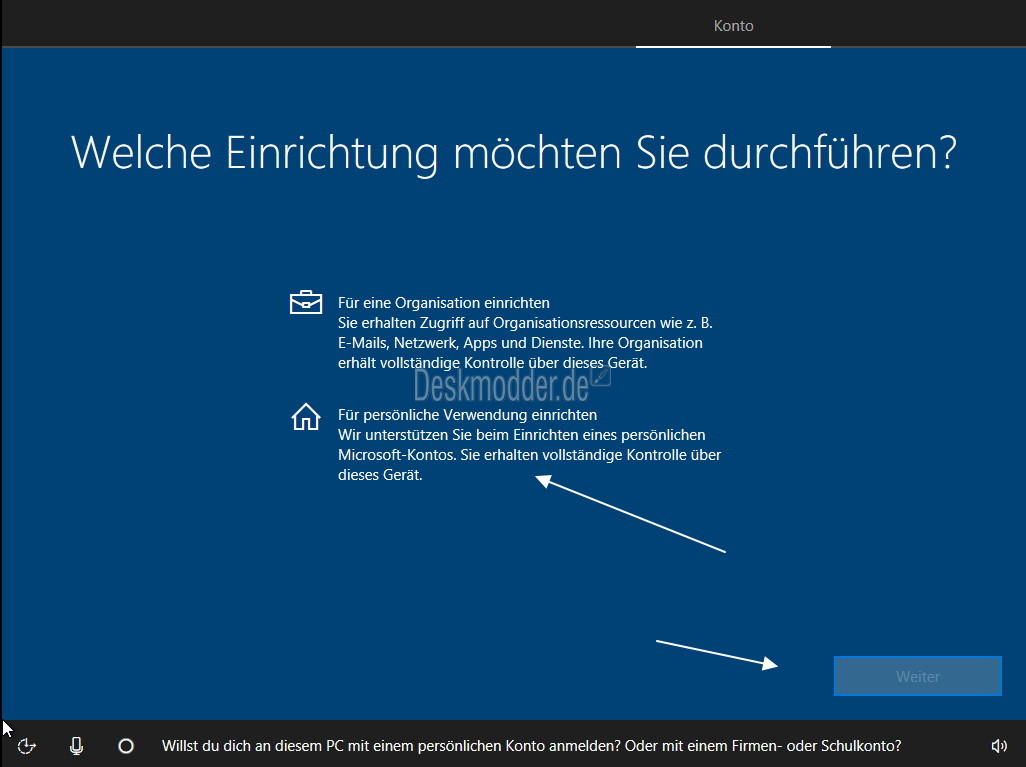Image resolution: width=1026 pixels, height=767 pixels.
Task: Click the house personal-use icon
Action: click(x=306, y=416)
